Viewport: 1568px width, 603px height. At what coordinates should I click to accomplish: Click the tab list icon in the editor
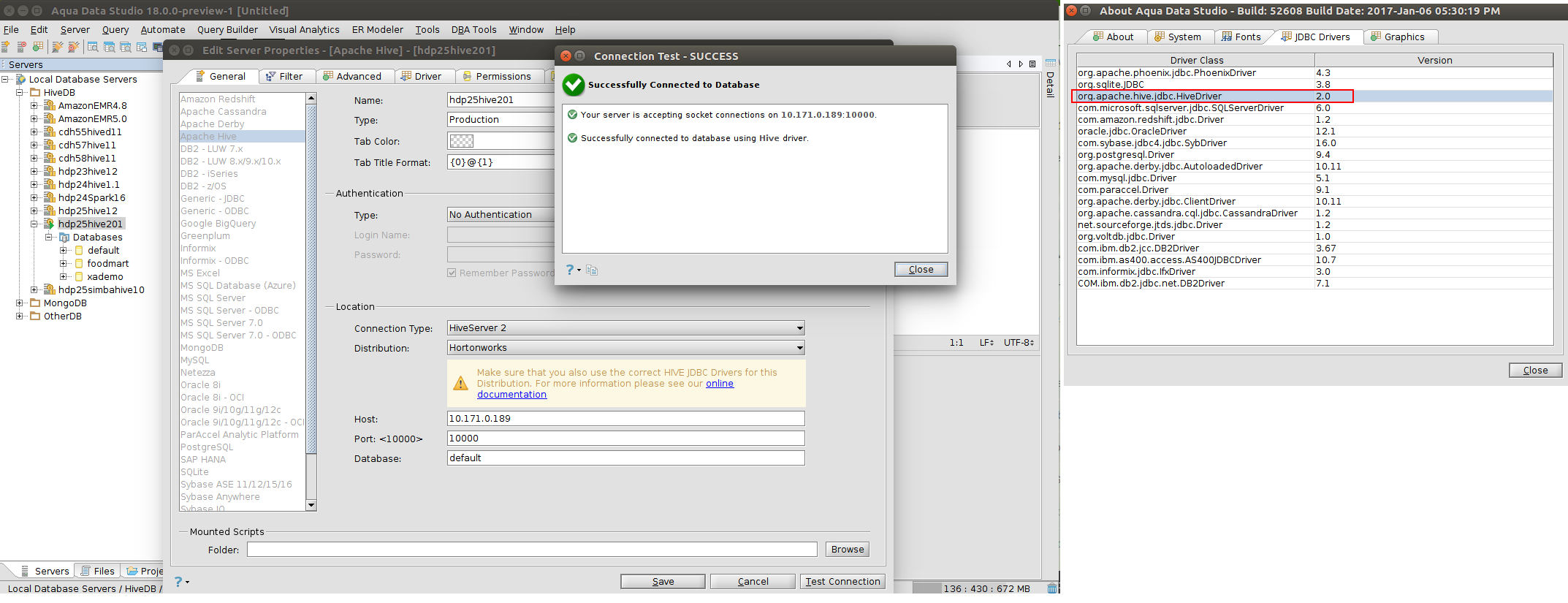pos(1032,64)
